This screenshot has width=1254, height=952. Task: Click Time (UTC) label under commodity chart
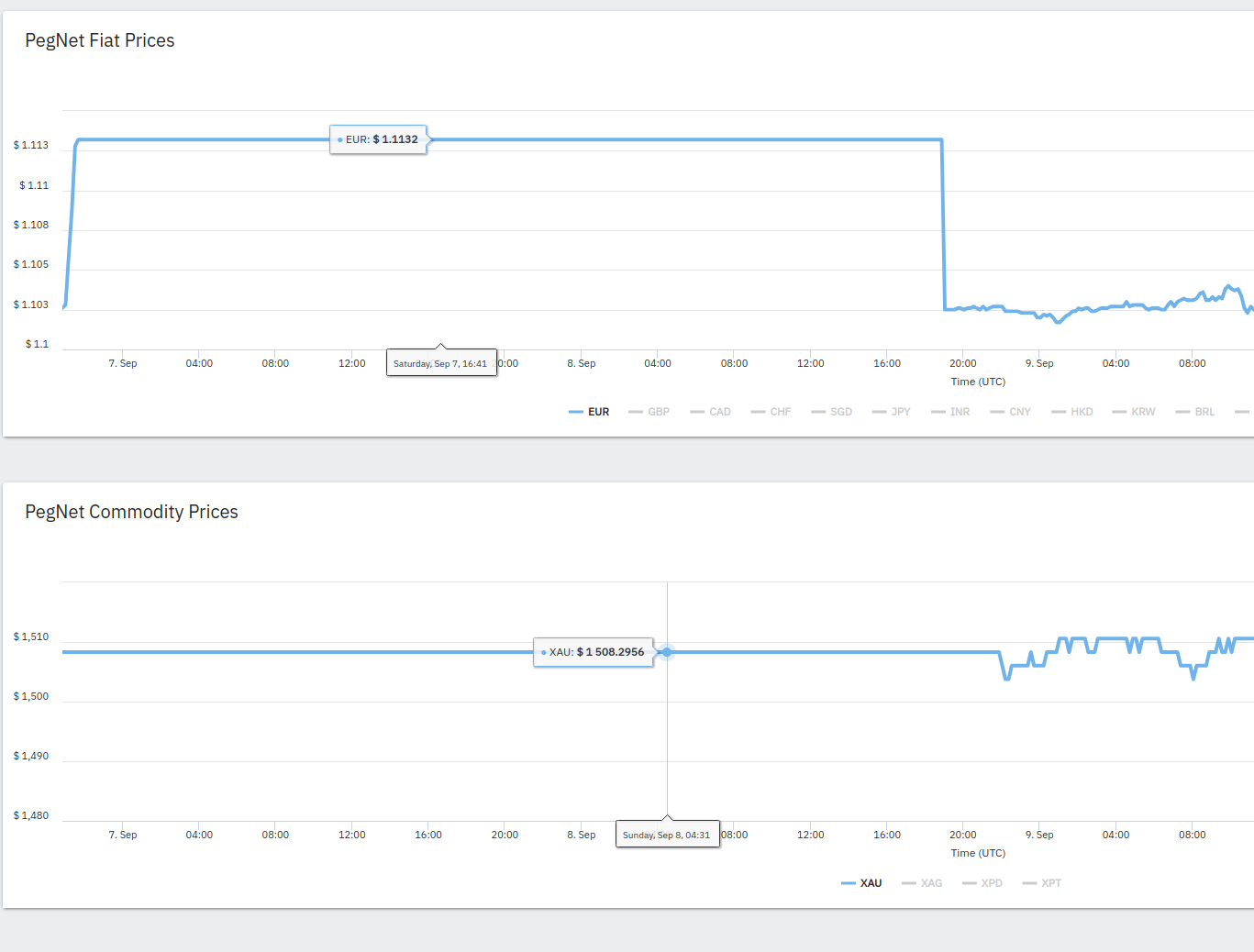click(x=978, y=853)
